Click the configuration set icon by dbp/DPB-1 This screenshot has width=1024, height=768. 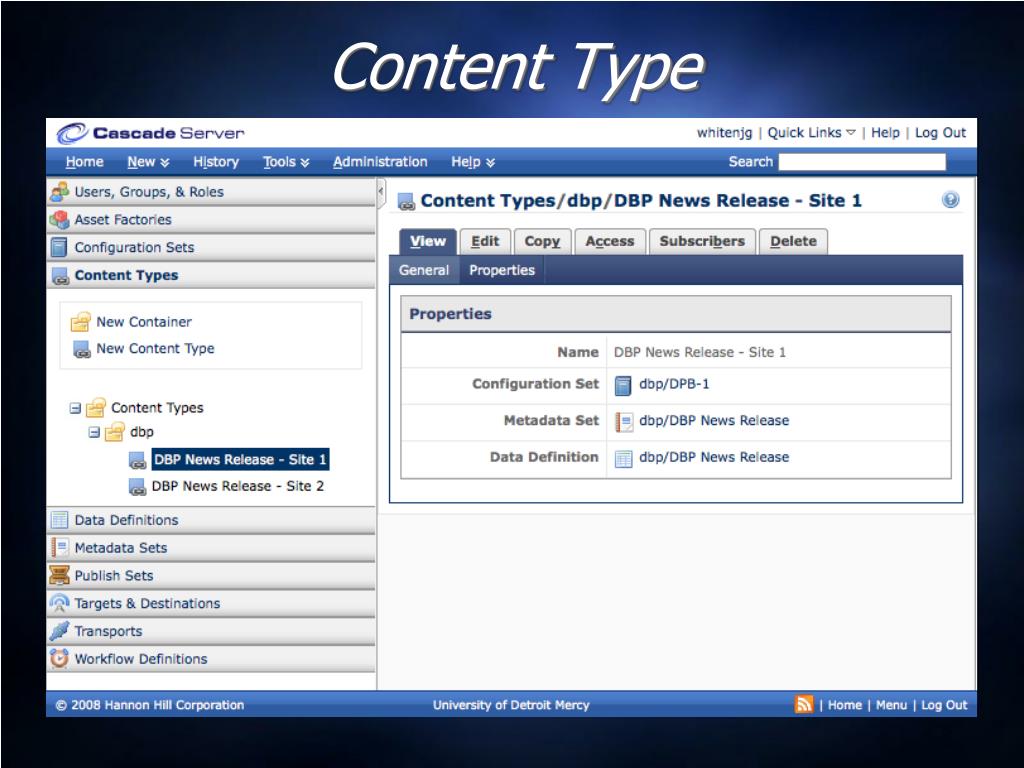[624, 385]
